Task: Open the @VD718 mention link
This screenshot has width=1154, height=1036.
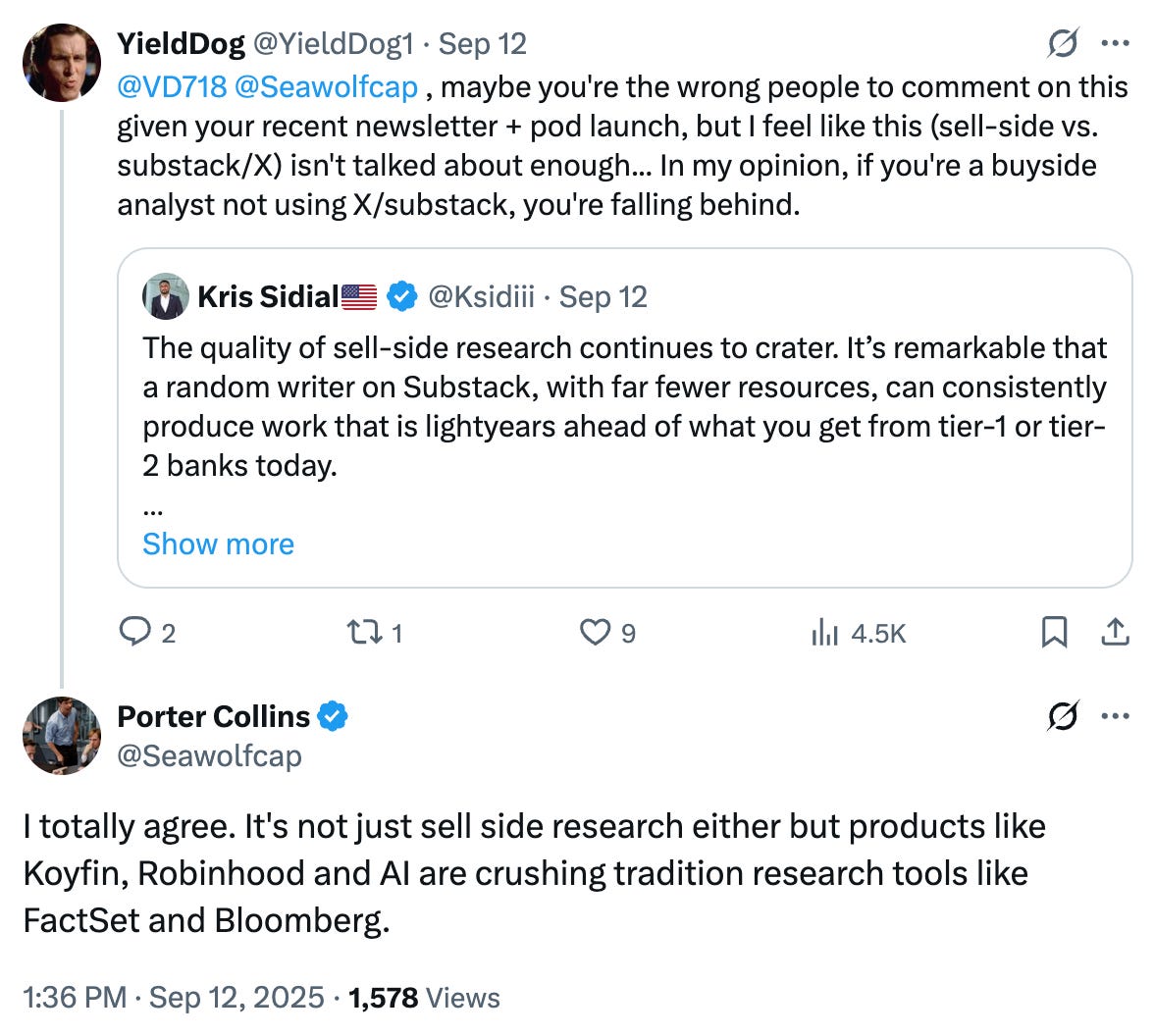Action: point(172,86)
